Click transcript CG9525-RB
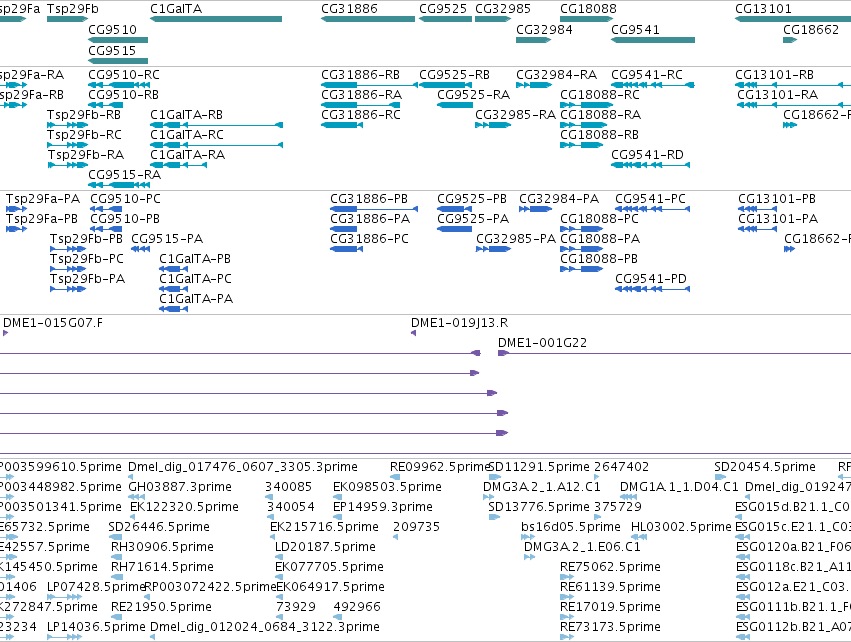The width and height of the screenshot is (851, 642). 446,85
